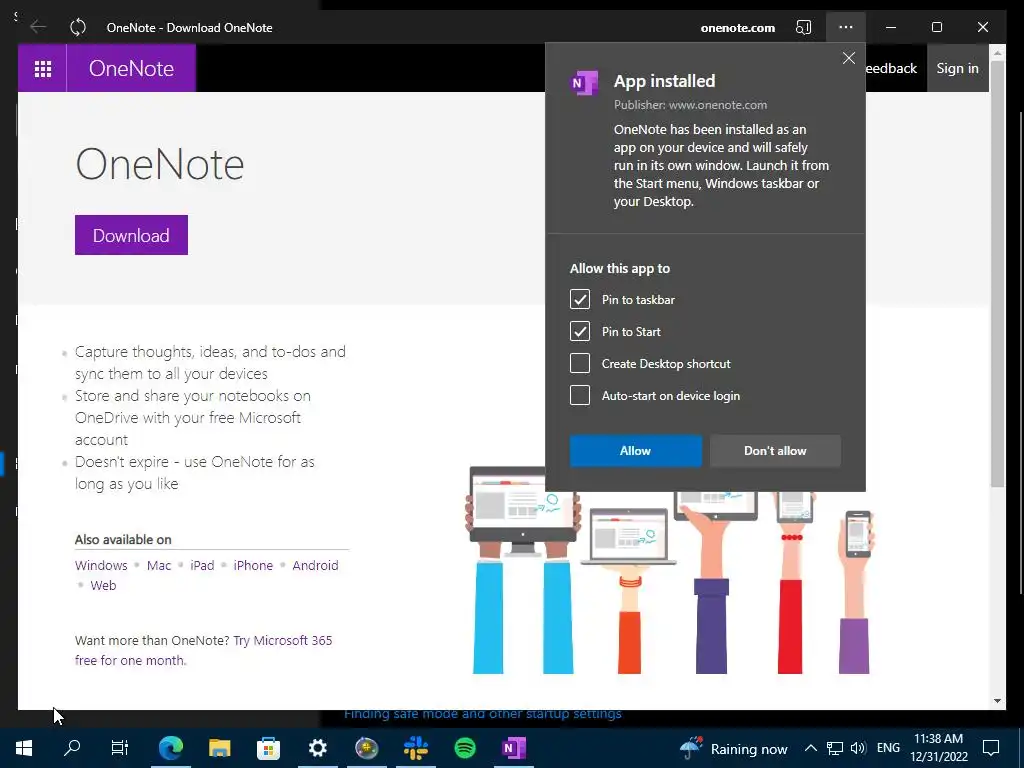Viewport: 1024px width, 768px height.
Task: Launch Microsoft Edge from taskbar
Action: click(170, 748)
